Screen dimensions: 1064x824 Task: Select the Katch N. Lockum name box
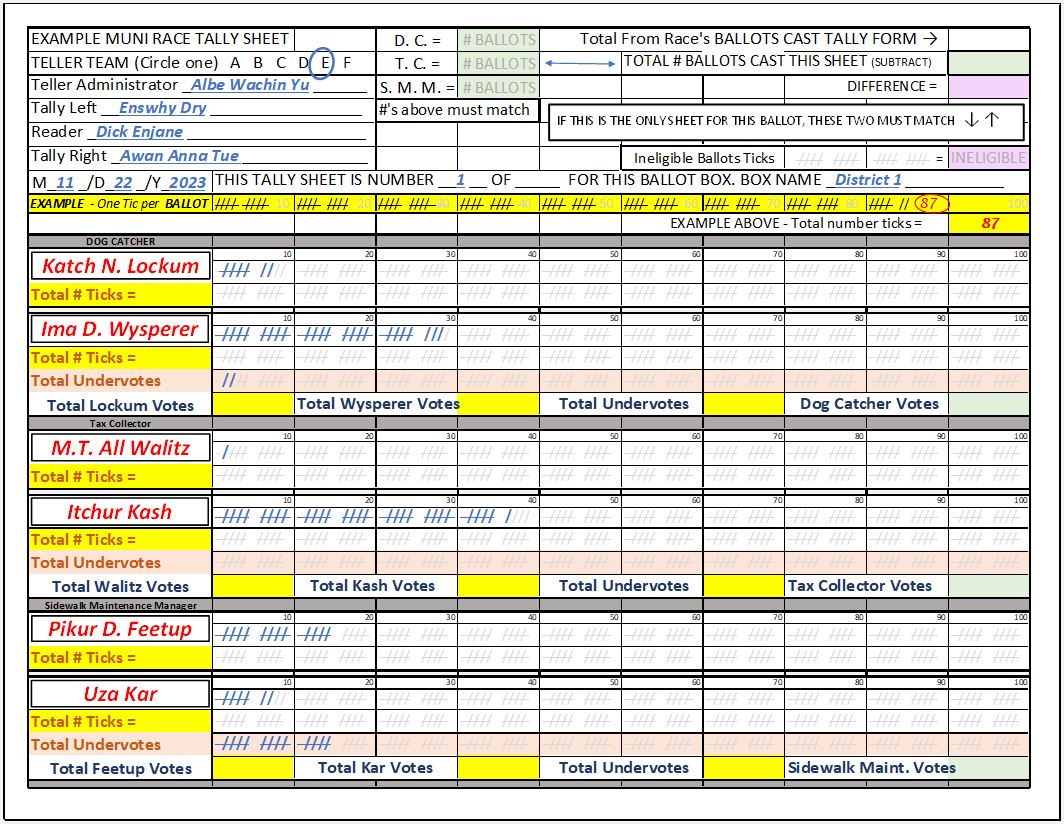coord(120,266)
